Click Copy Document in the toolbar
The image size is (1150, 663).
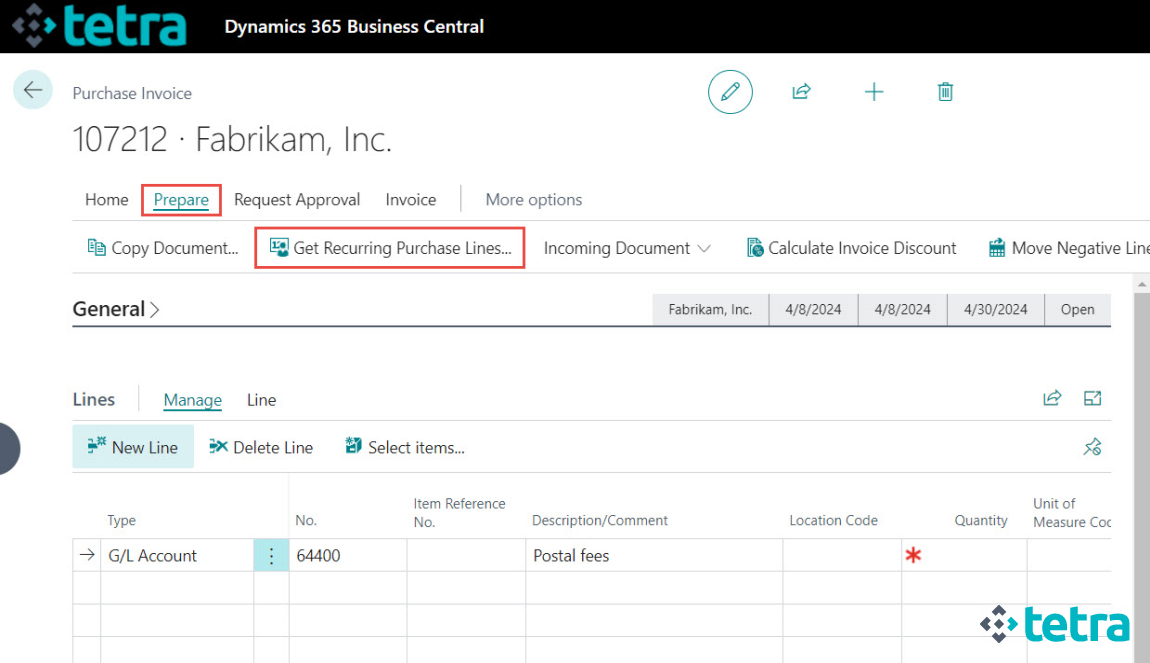point(163,247)
